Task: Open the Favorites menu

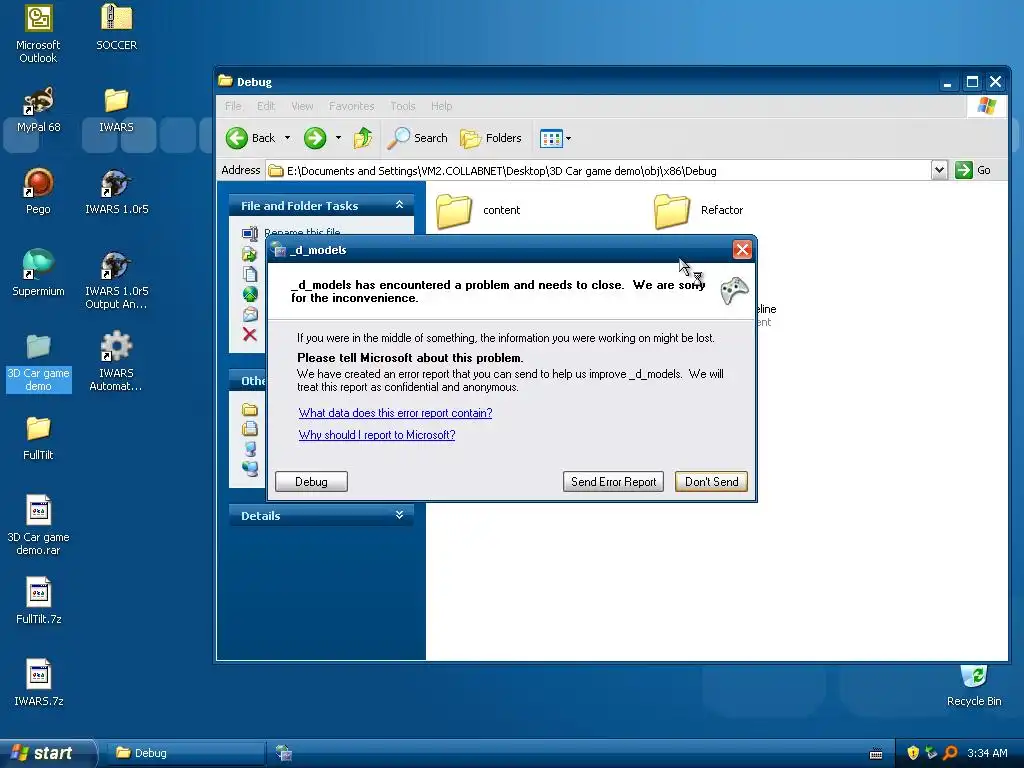Action: click(351, 106)
